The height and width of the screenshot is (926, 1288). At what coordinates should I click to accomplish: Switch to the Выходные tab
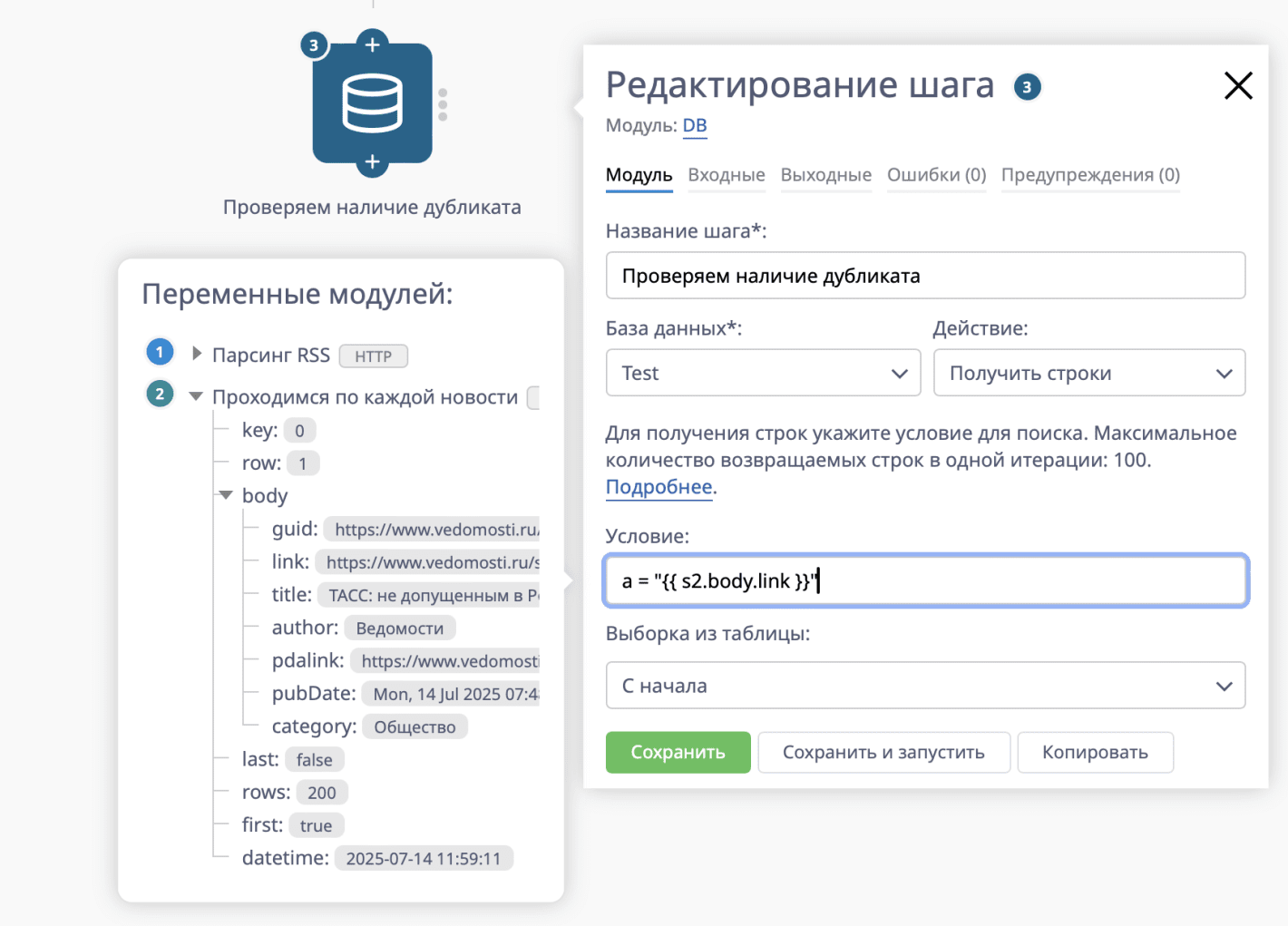[825, 175]
